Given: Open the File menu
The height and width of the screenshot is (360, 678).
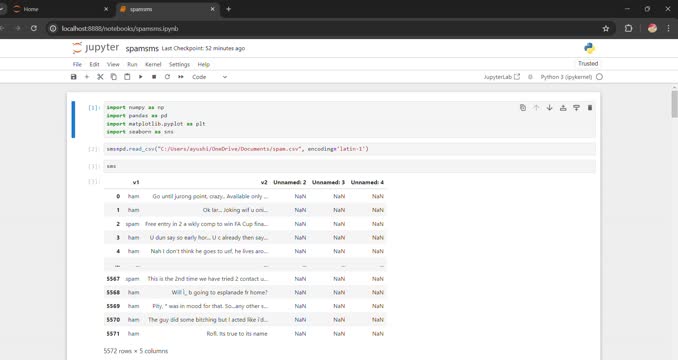Looking at the screenshot, I should [77, 64].
